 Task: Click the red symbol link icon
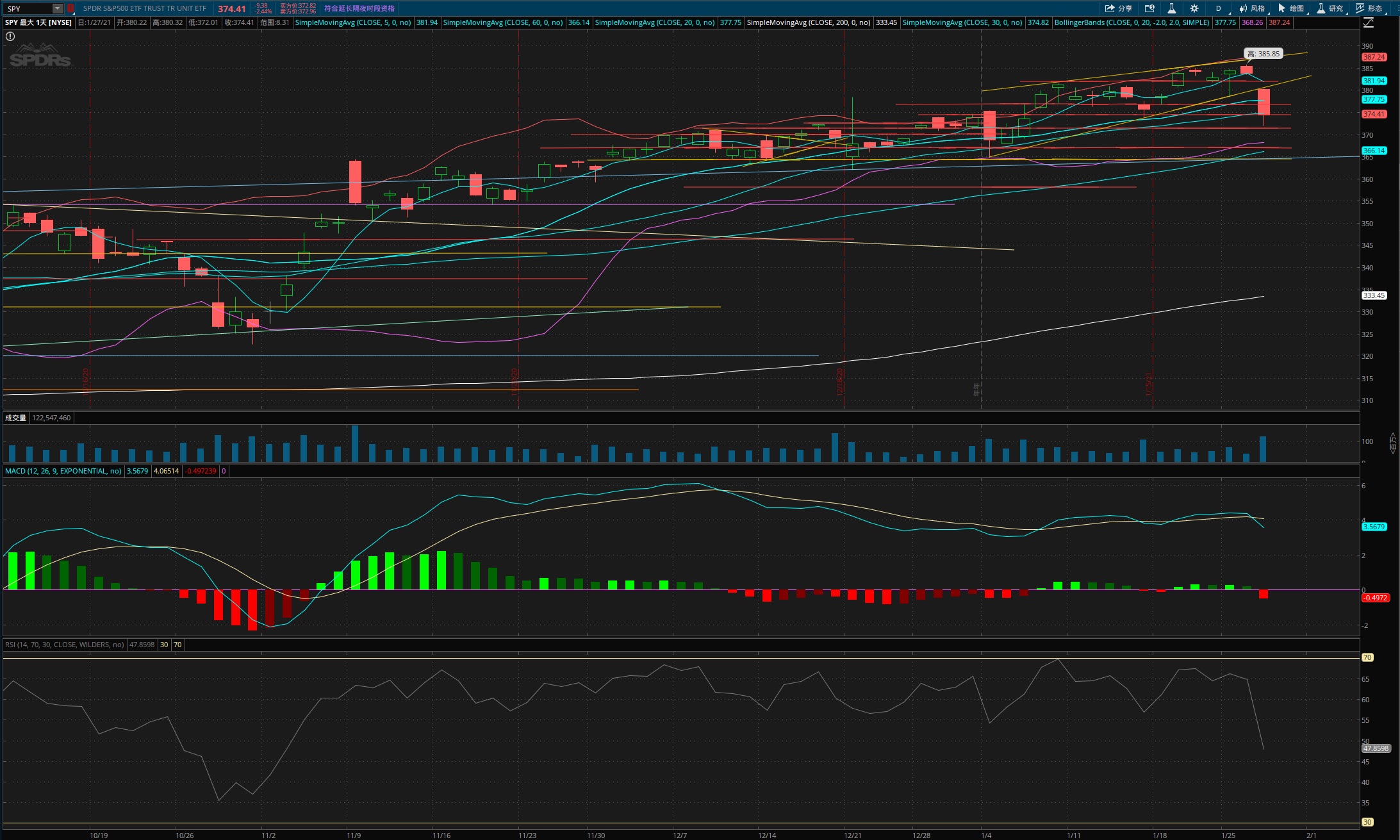pos(70,8)
